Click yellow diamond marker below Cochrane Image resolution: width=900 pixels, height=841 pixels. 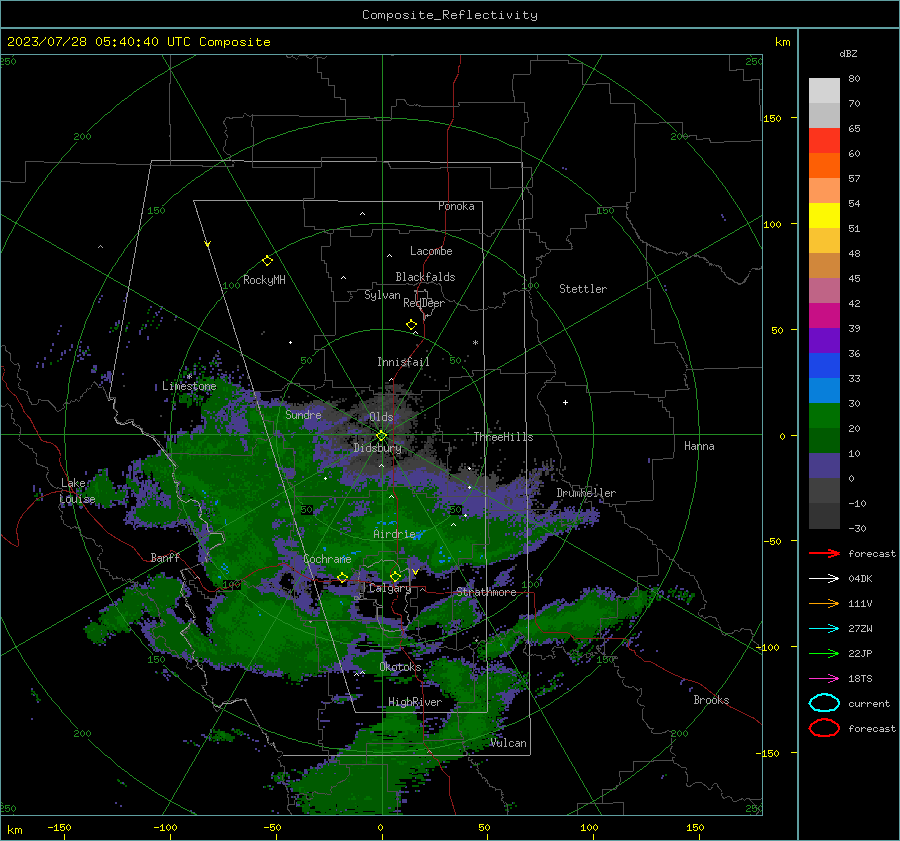342,578
